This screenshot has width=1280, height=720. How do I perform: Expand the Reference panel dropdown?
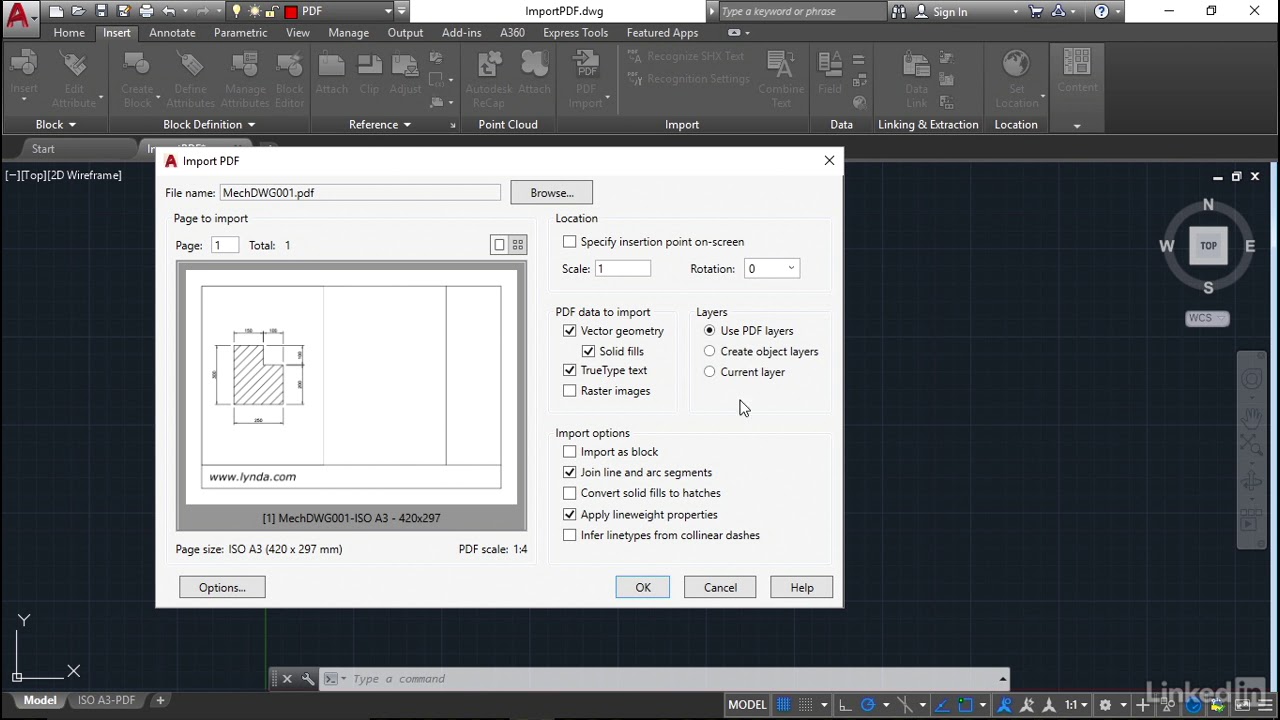tap(407, 125)
